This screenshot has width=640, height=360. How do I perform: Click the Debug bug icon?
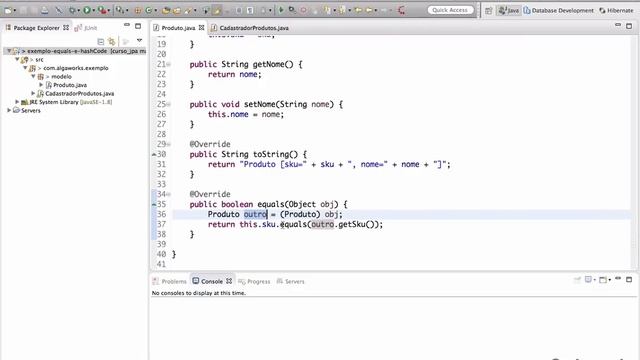(x=73, y=10)
